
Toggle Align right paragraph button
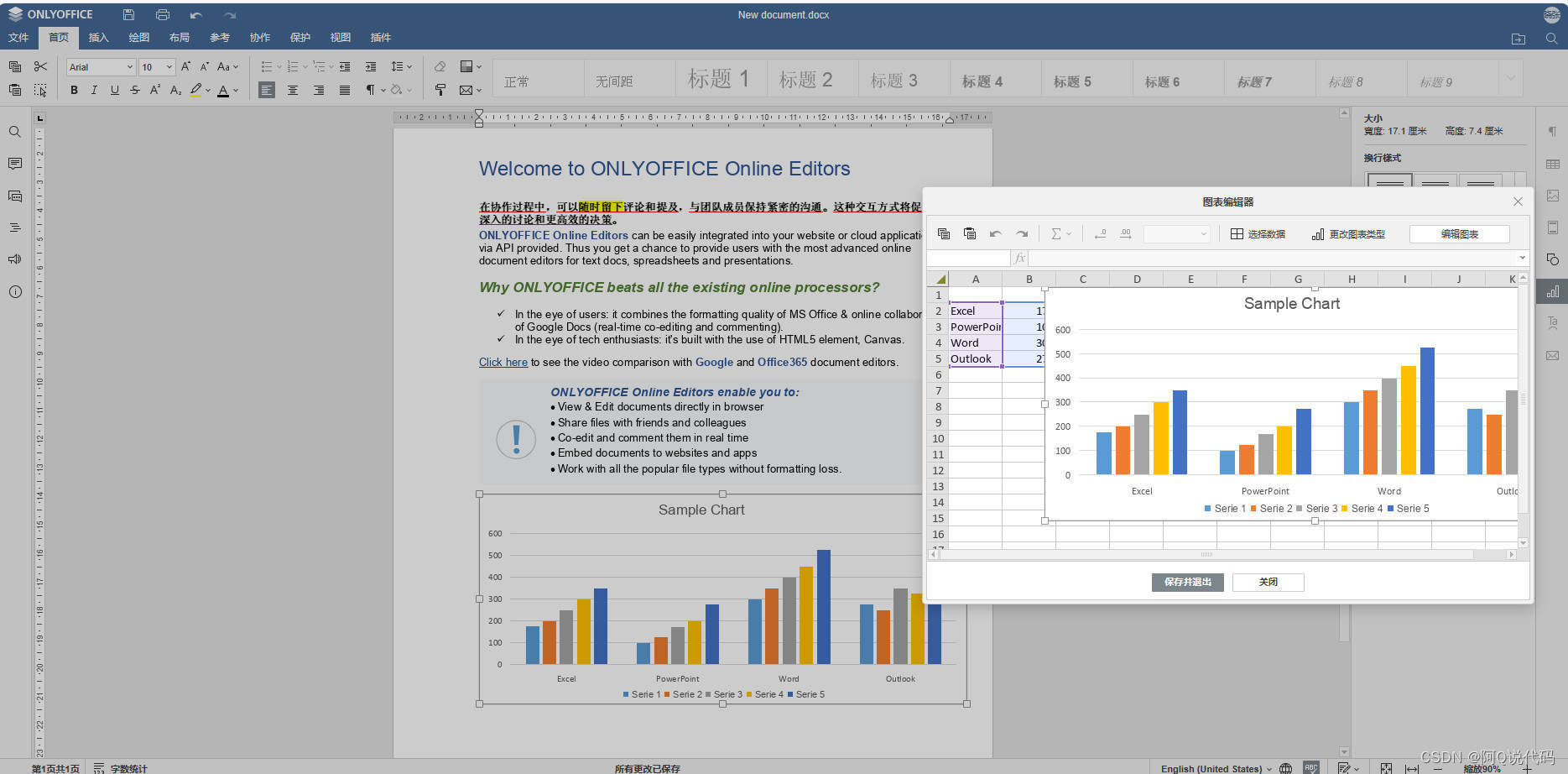pos(319,90)
